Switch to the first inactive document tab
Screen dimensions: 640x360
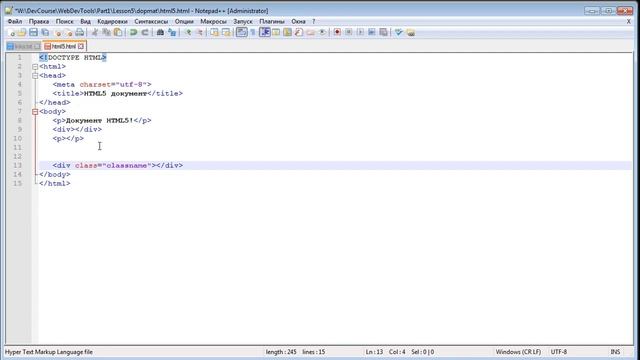tap(24, 46)
